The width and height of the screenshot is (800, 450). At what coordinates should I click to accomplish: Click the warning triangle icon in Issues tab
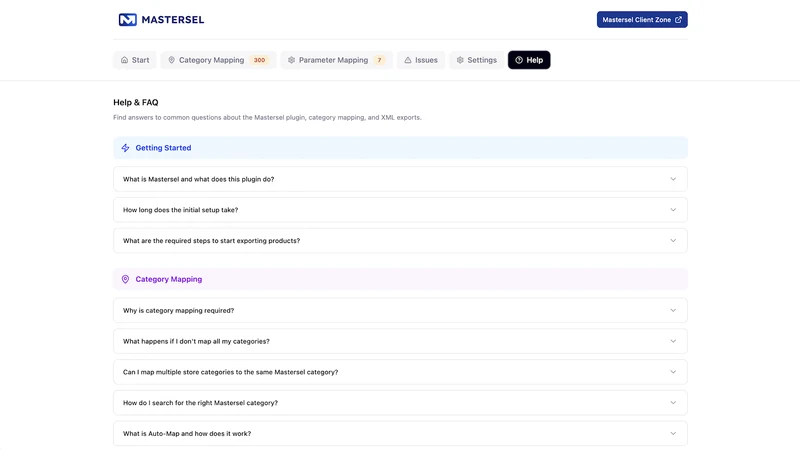[x=408, y=60]
